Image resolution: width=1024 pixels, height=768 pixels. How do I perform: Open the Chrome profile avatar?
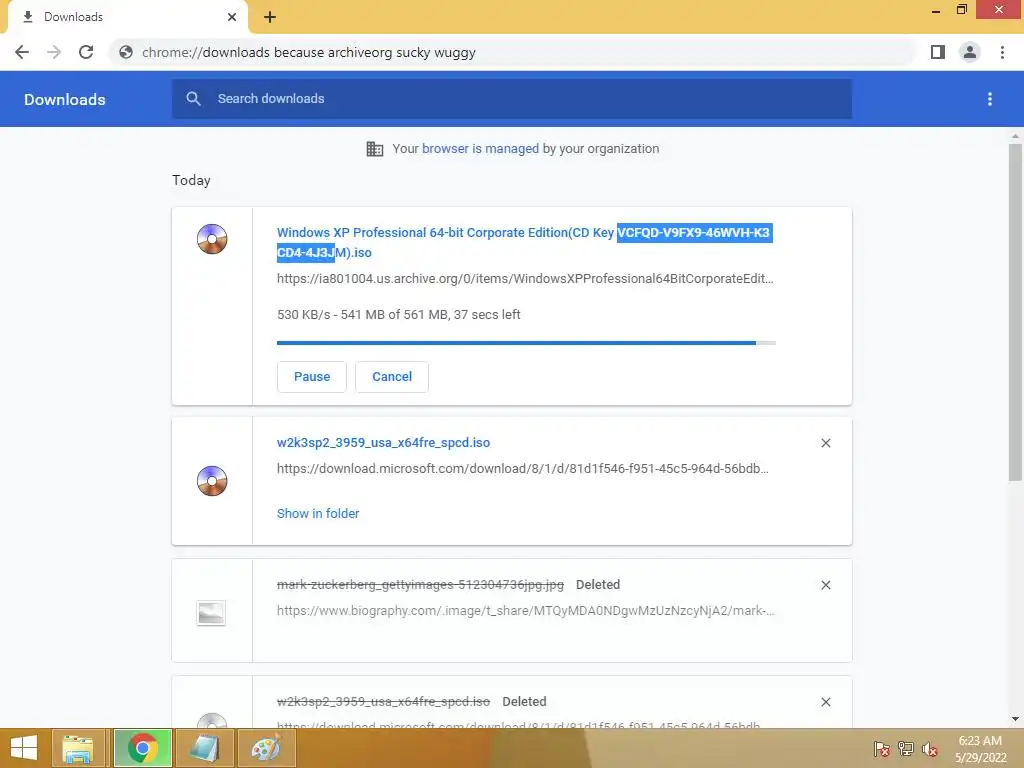click(x=970, y=52)
